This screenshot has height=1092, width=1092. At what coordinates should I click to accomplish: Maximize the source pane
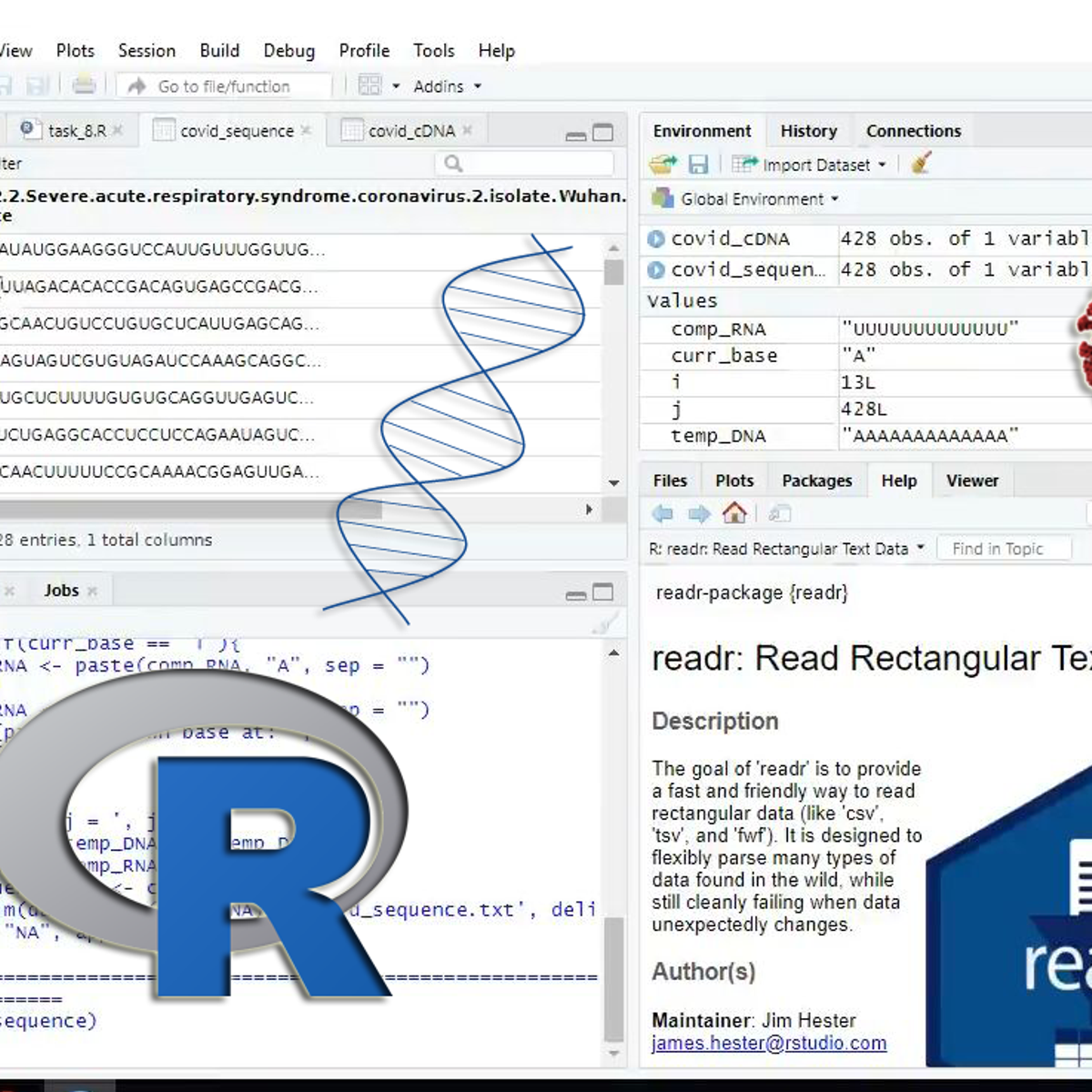[x=603, y=133]
